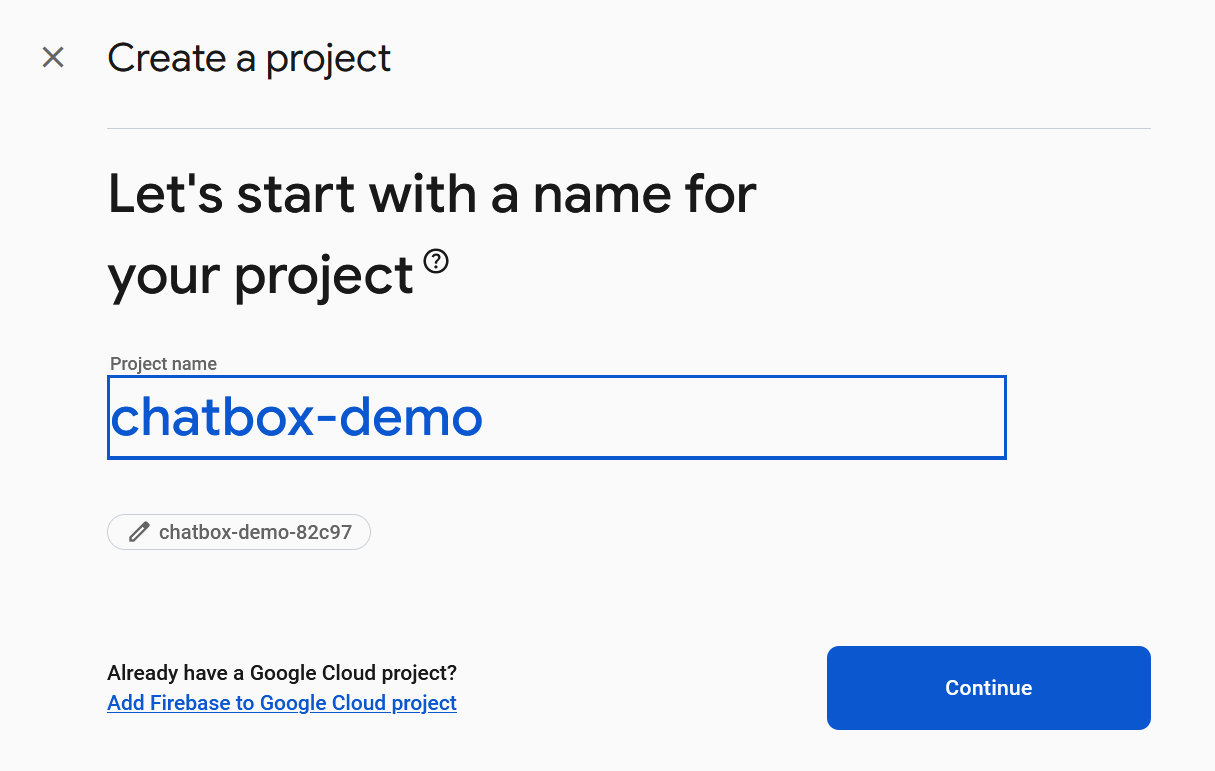The image size is (1215, 771).
Task: Click the "Project name" field label
Action: click(163, 364)
